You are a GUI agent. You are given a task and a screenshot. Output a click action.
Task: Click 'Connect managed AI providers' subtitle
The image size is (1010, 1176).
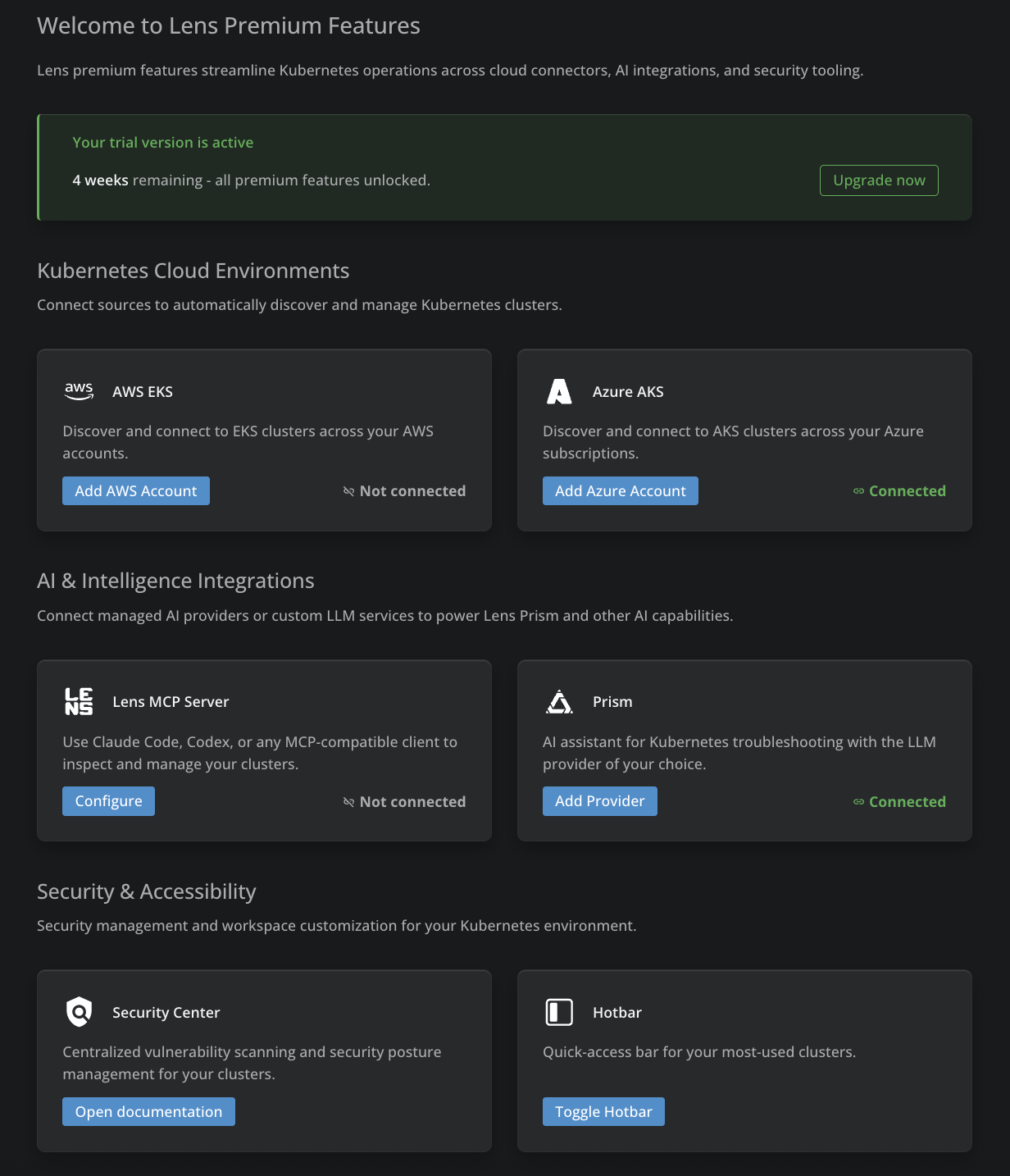pos(385,616)
